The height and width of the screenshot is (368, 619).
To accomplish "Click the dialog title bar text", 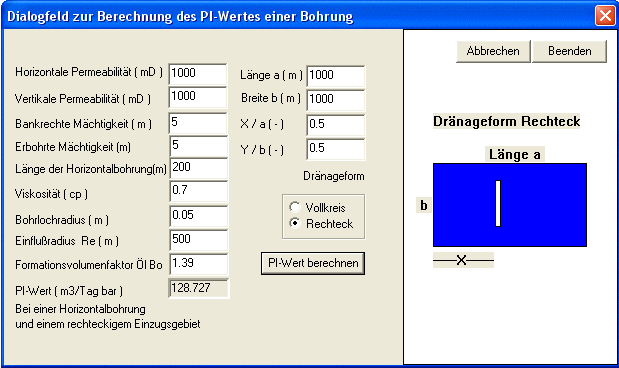I will click(180, 17).
